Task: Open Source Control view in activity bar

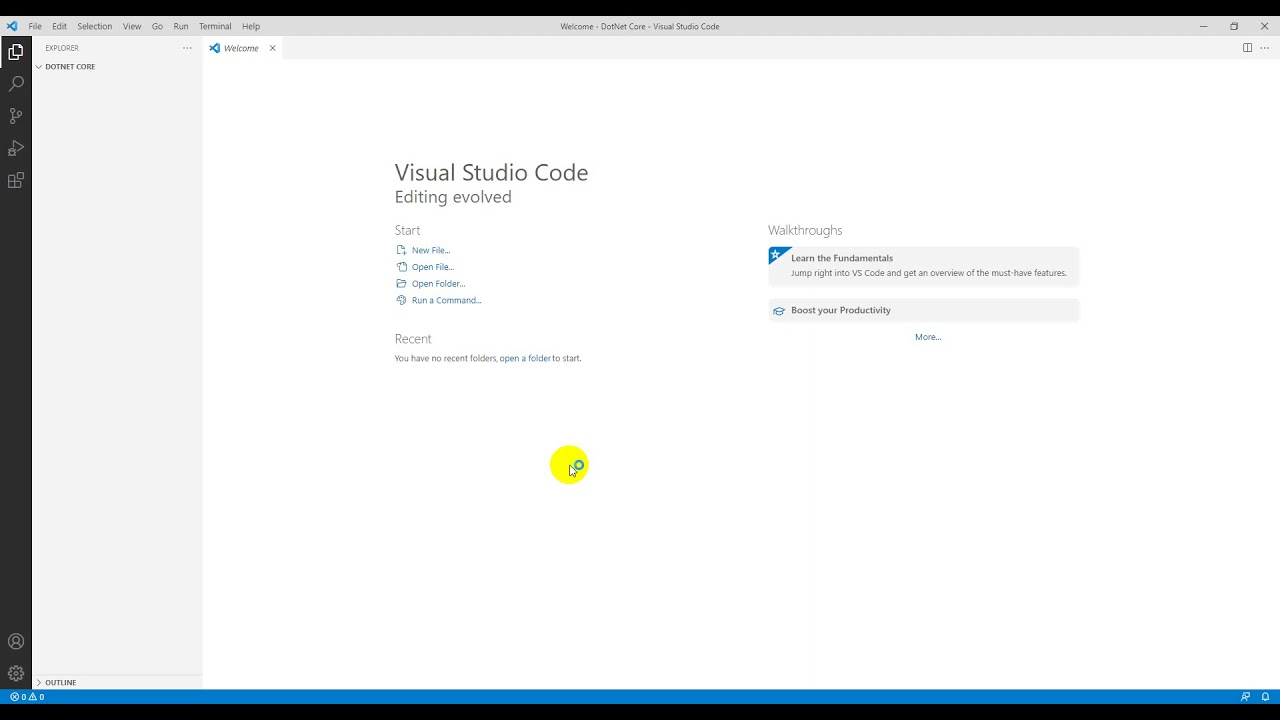Action: pos(16,116)
